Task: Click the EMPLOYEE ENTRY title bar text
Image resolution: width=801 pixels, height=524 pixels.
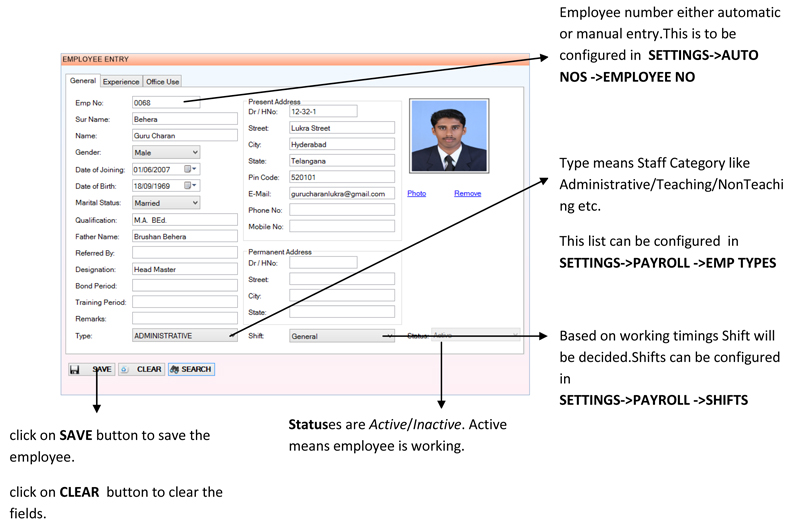Action: [x=96, y=59]
